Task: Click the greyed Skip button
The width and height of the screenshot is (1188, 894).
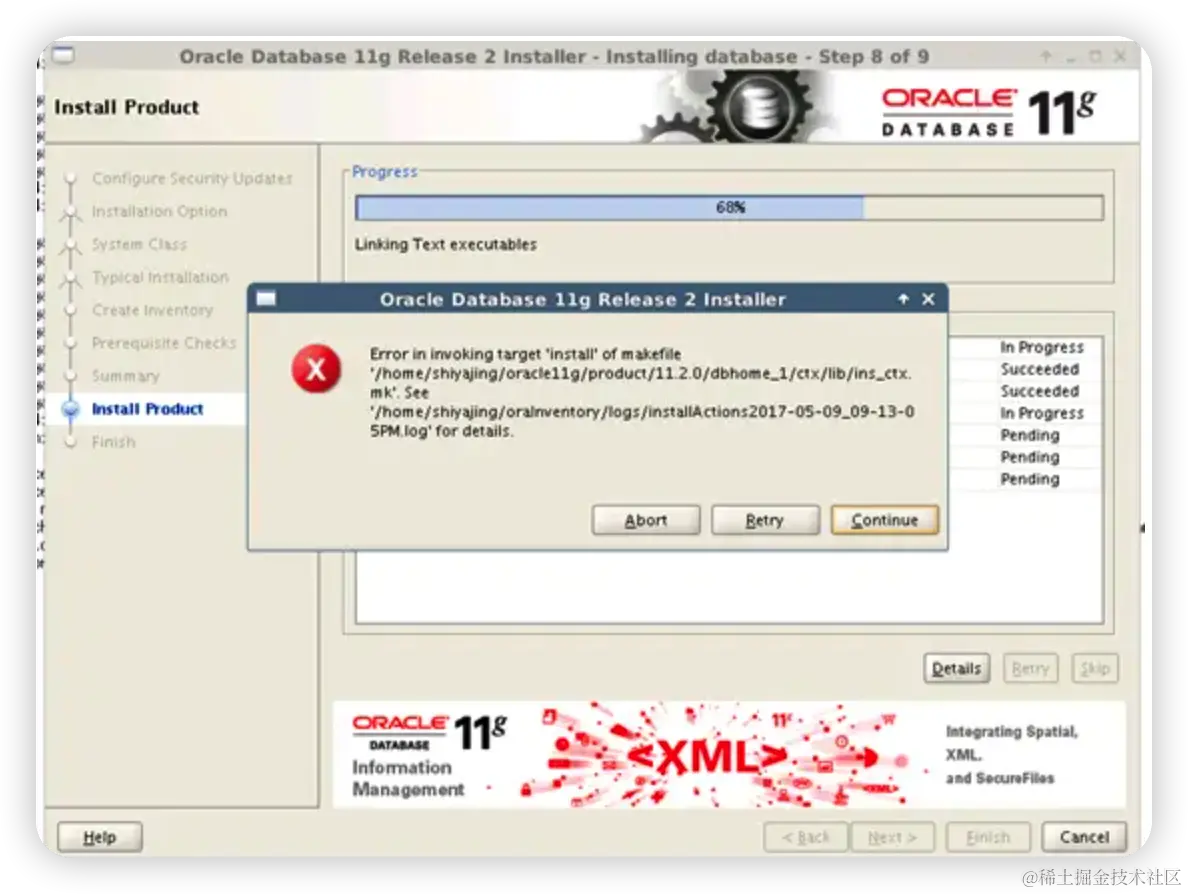Action: pyautogui.click(x=1095, y=668)
